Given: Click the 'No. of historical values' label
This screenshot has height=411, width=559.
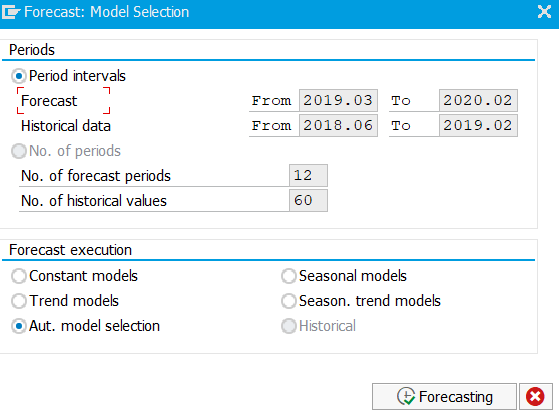Looking at the screenshot, I should 94,201.
